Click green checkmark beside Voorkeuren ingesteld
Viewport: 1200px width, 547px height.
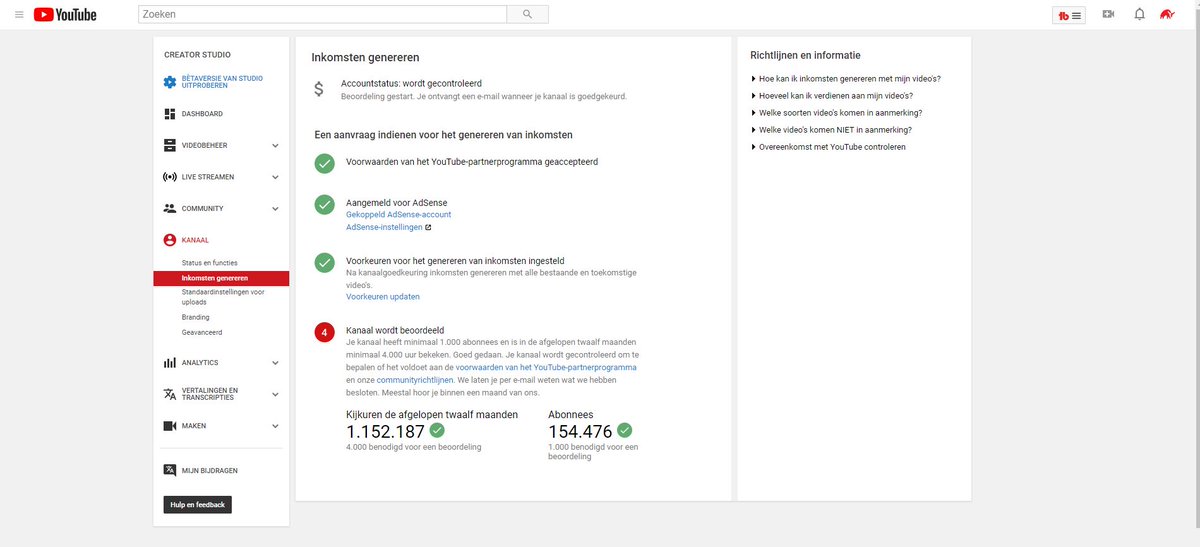pyautogui.click(x=324, y=263)
